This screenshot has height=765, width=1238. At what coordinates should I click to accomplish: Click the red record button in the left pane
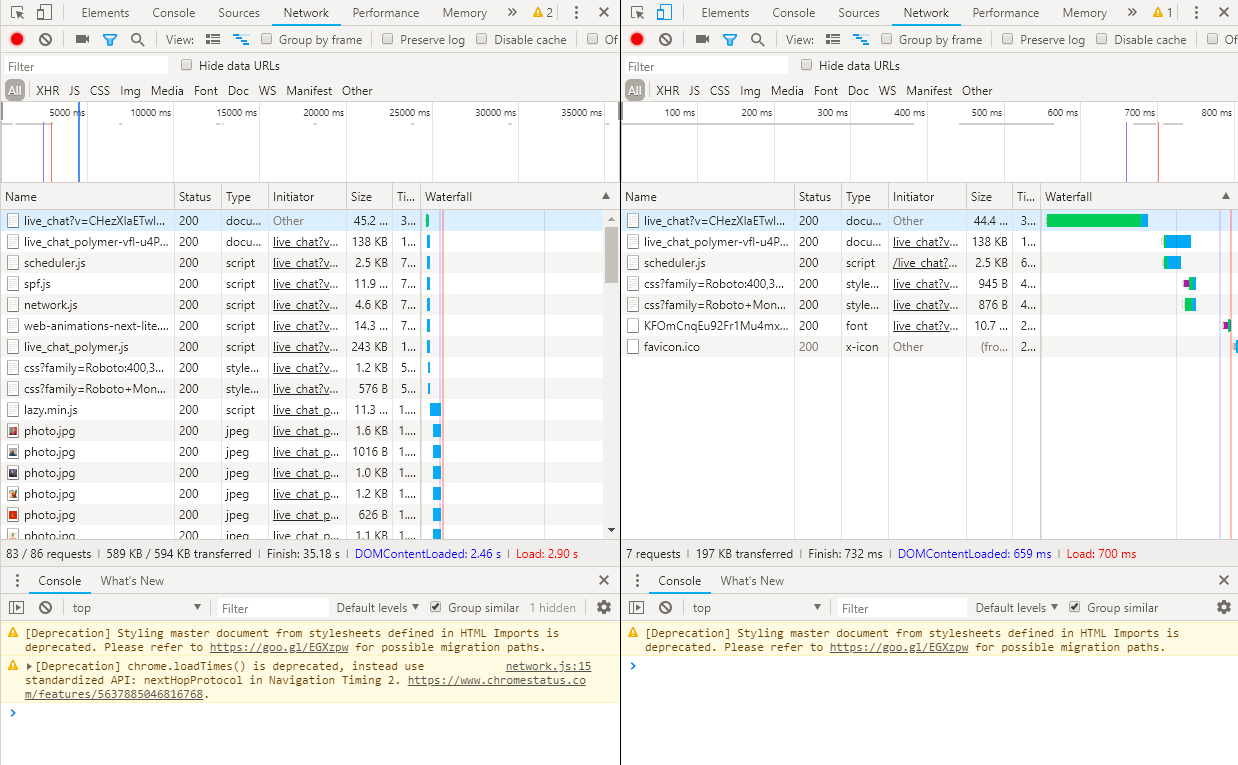click(x=17, y=40)
